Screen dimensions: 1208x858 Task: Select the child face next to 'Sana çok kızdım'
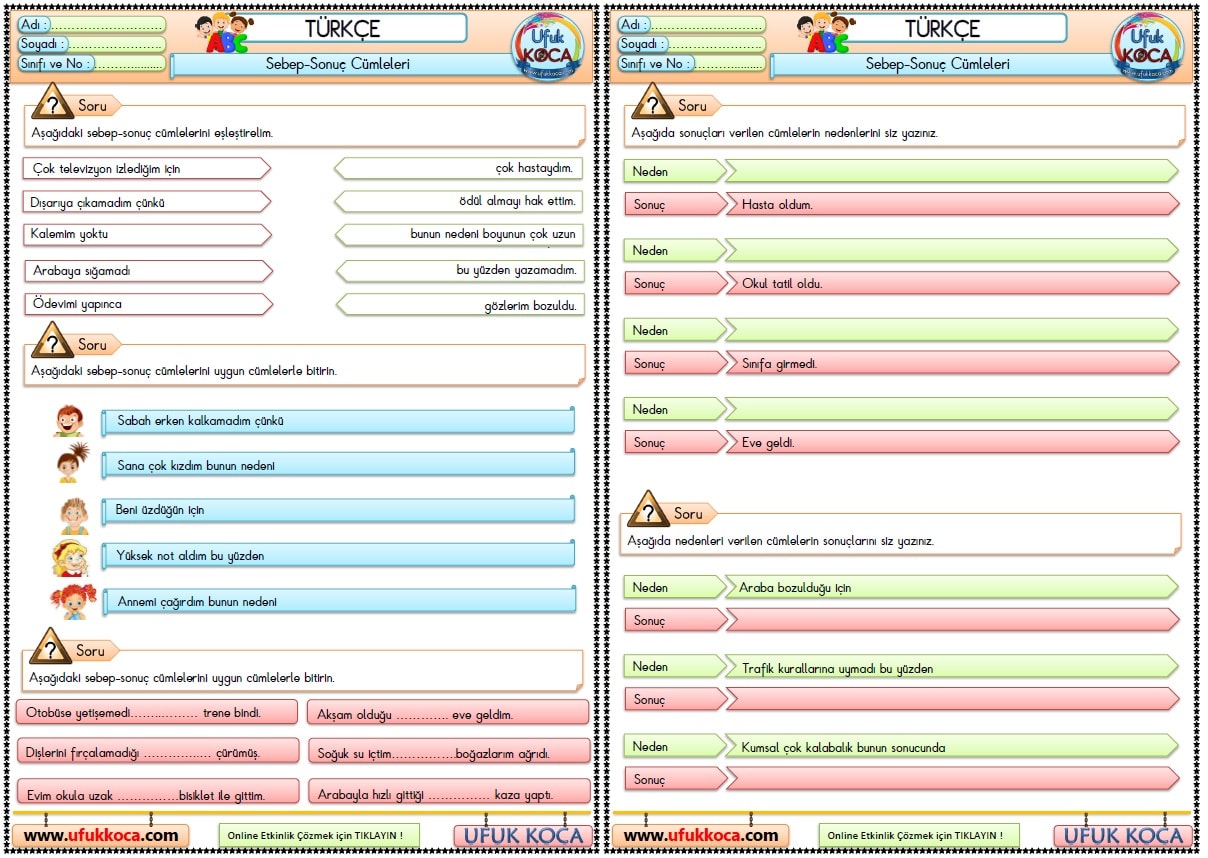point(72,464)
